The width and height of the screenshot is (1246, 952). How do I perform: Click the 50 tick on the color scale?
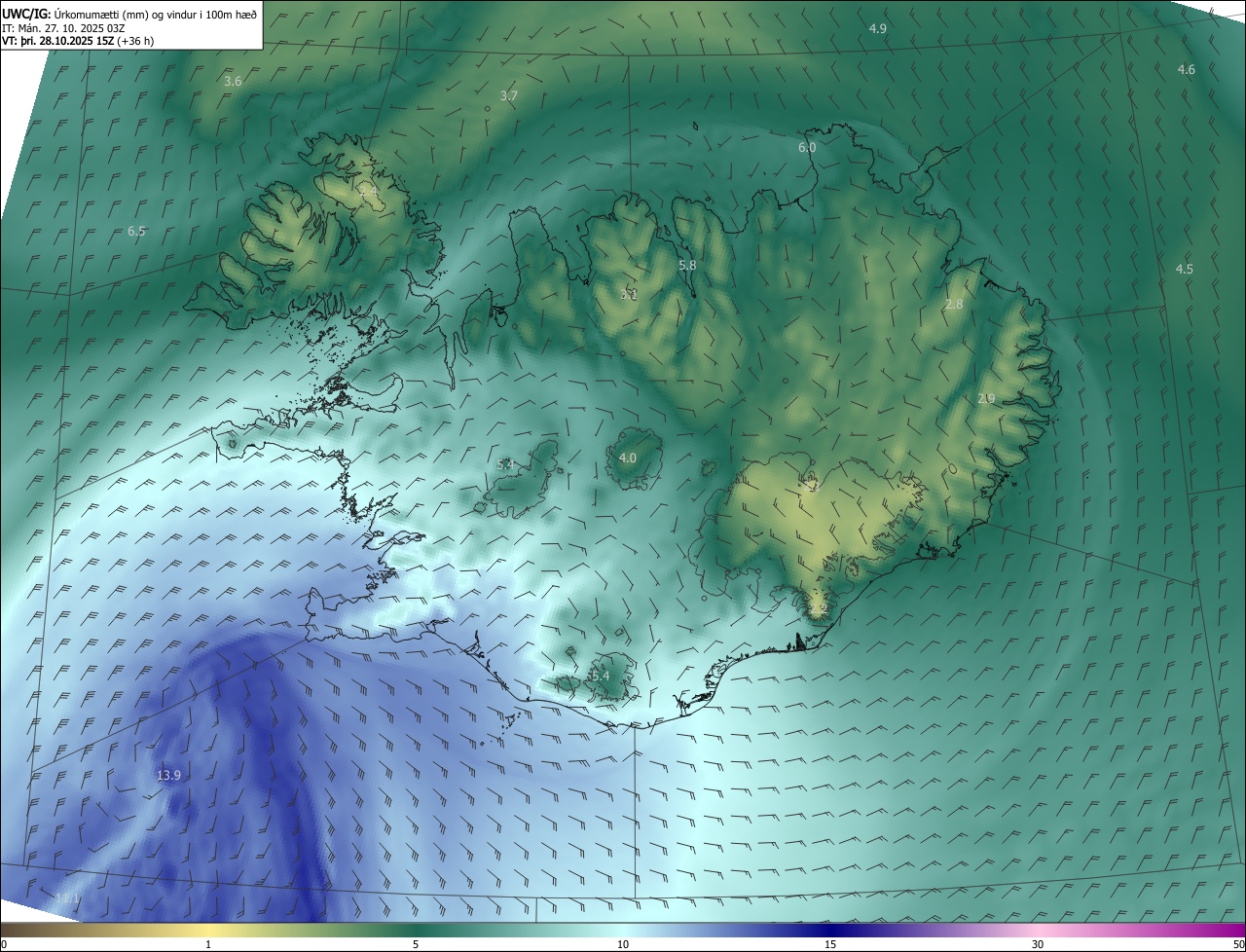point(1238,944)
